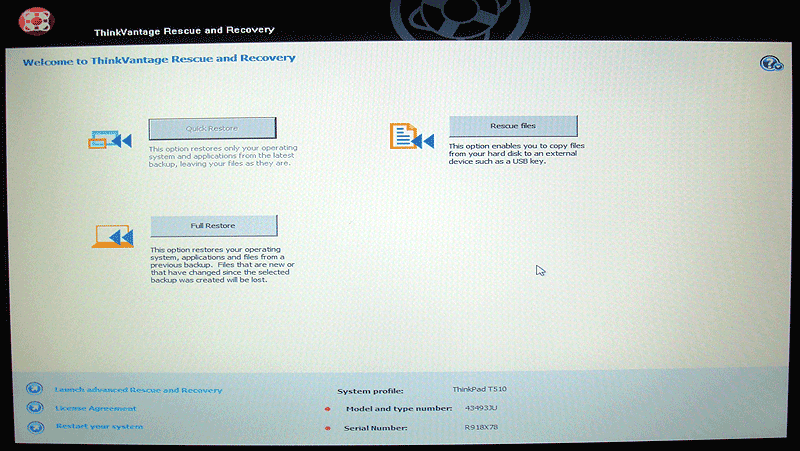Viewport: 800px width, 451px height.
Task: Click the Quick Restore description text
Action: tap(223, 156)
